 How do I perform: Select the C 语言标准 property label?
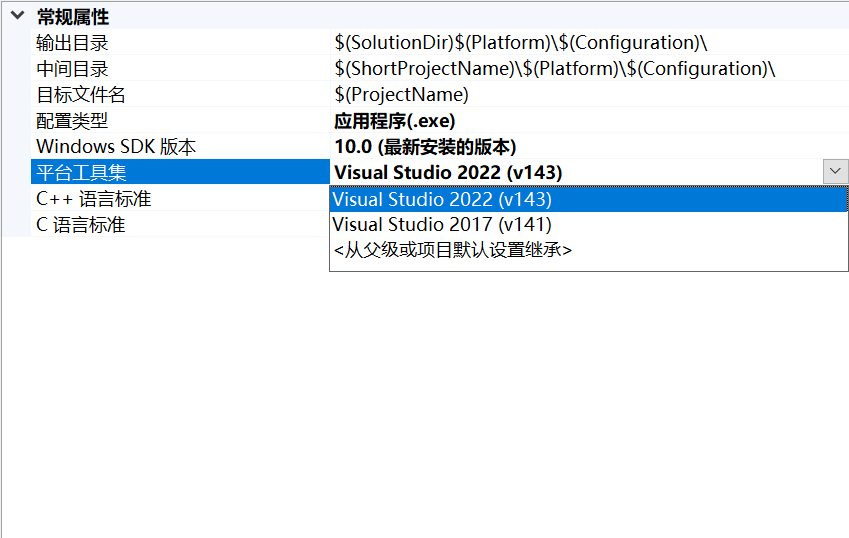pos(81,224)
